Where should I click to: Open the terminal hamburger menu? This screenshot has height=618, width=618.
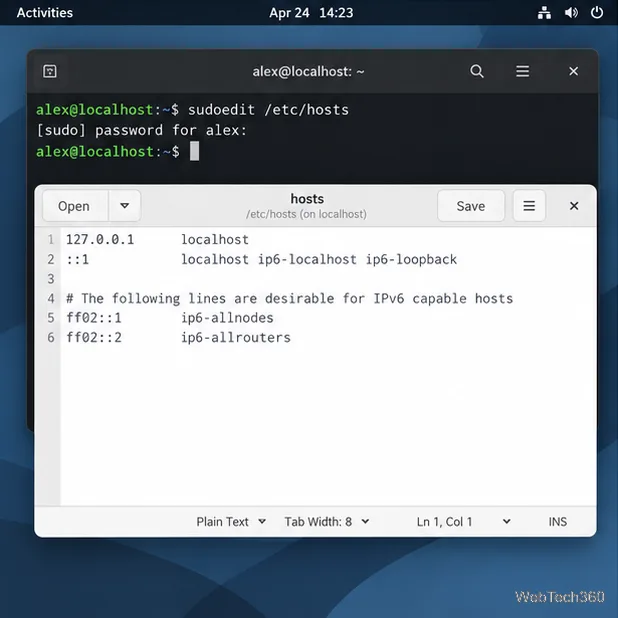(x=522, y=71)
